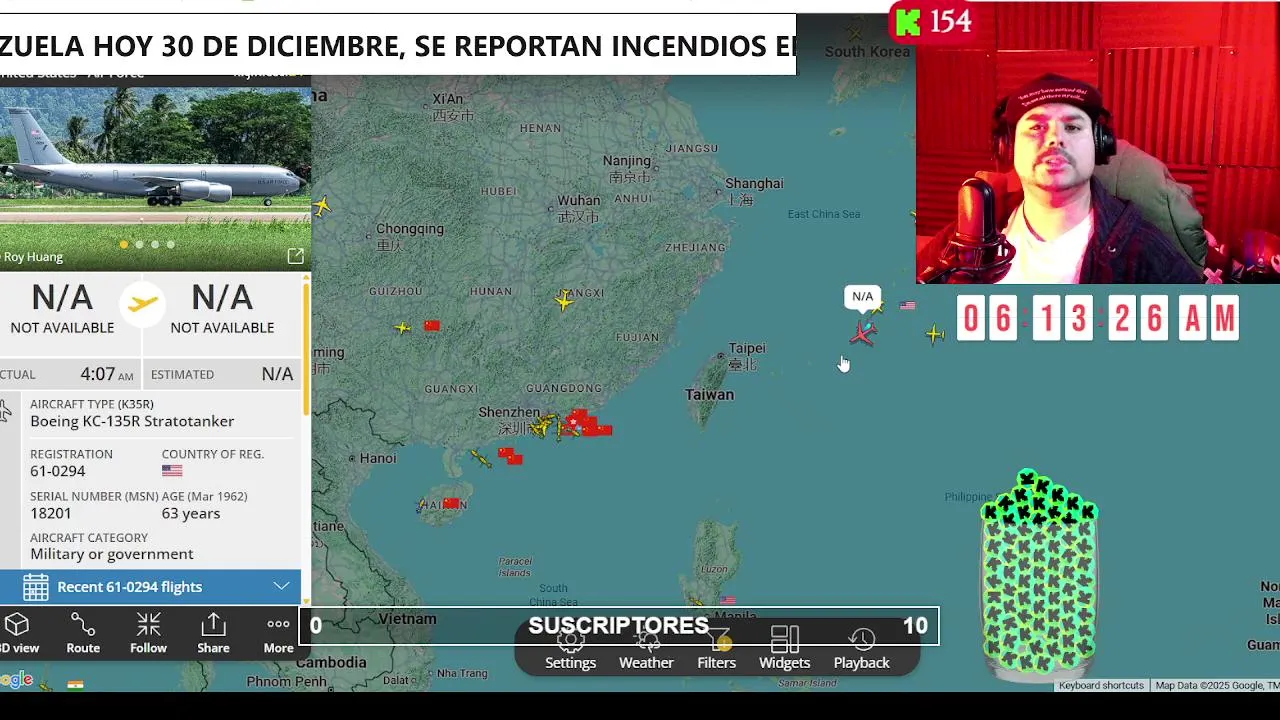Click the 63 years age value
The image size is (1280, 720).
pyautogui.click(x=191, y=513)
